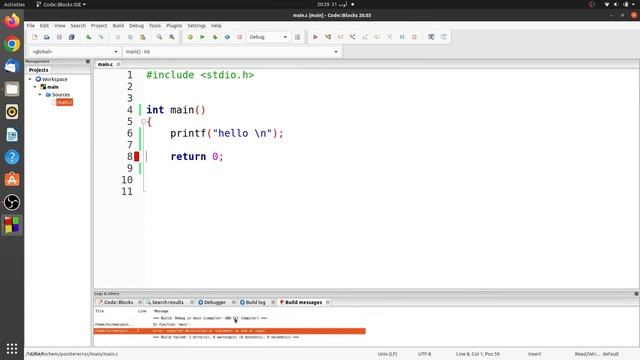Open the Tools menu
The image size is (640, 360).
(155, 26)
